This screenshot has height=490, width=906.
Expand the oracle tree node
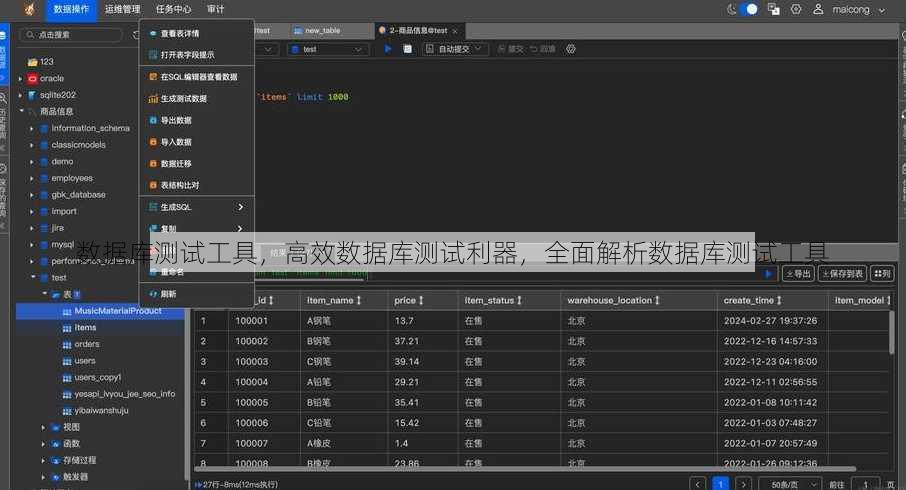pos(20,79)
